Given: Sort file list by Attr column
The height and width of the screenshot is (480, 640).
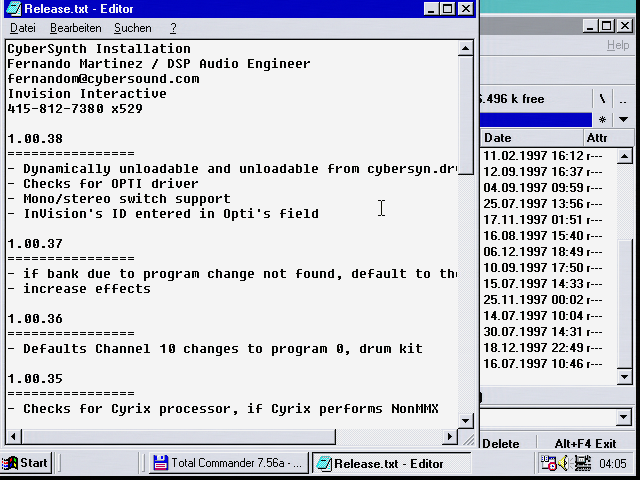Looking at the screenshot, I should 598,138.
